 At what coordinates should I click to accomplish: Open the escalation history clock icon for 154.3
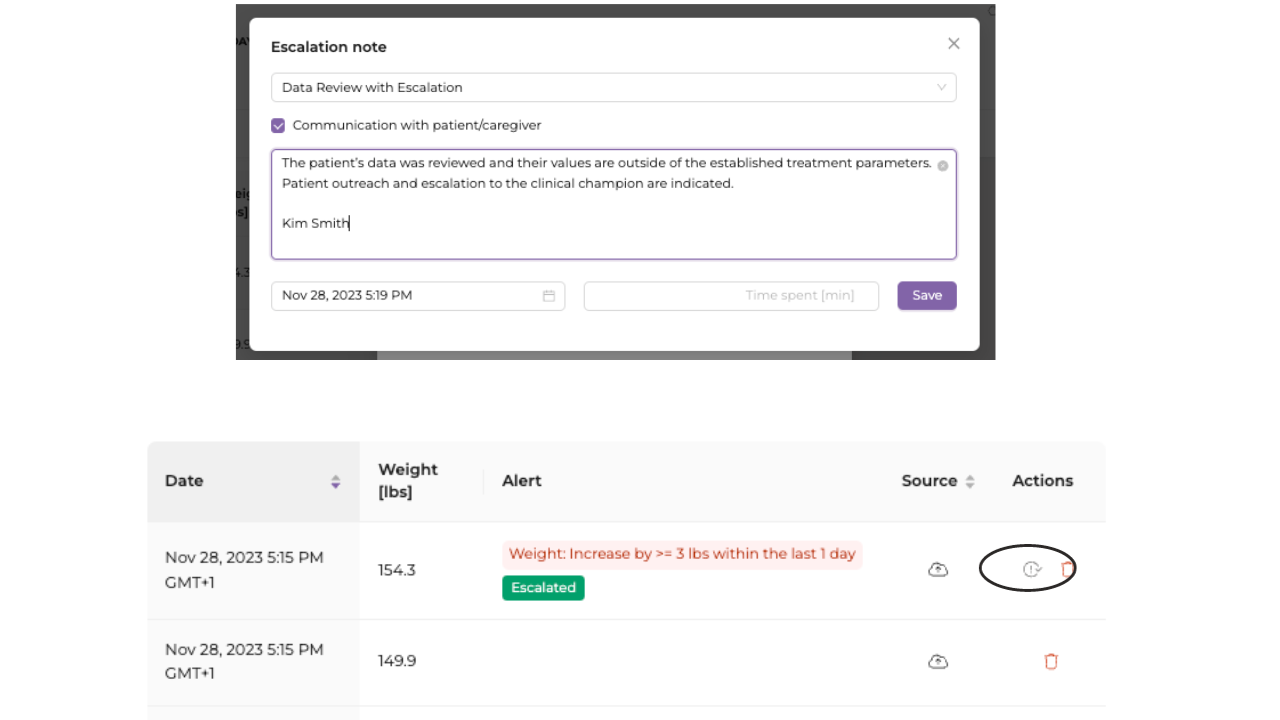point(1032,569)
